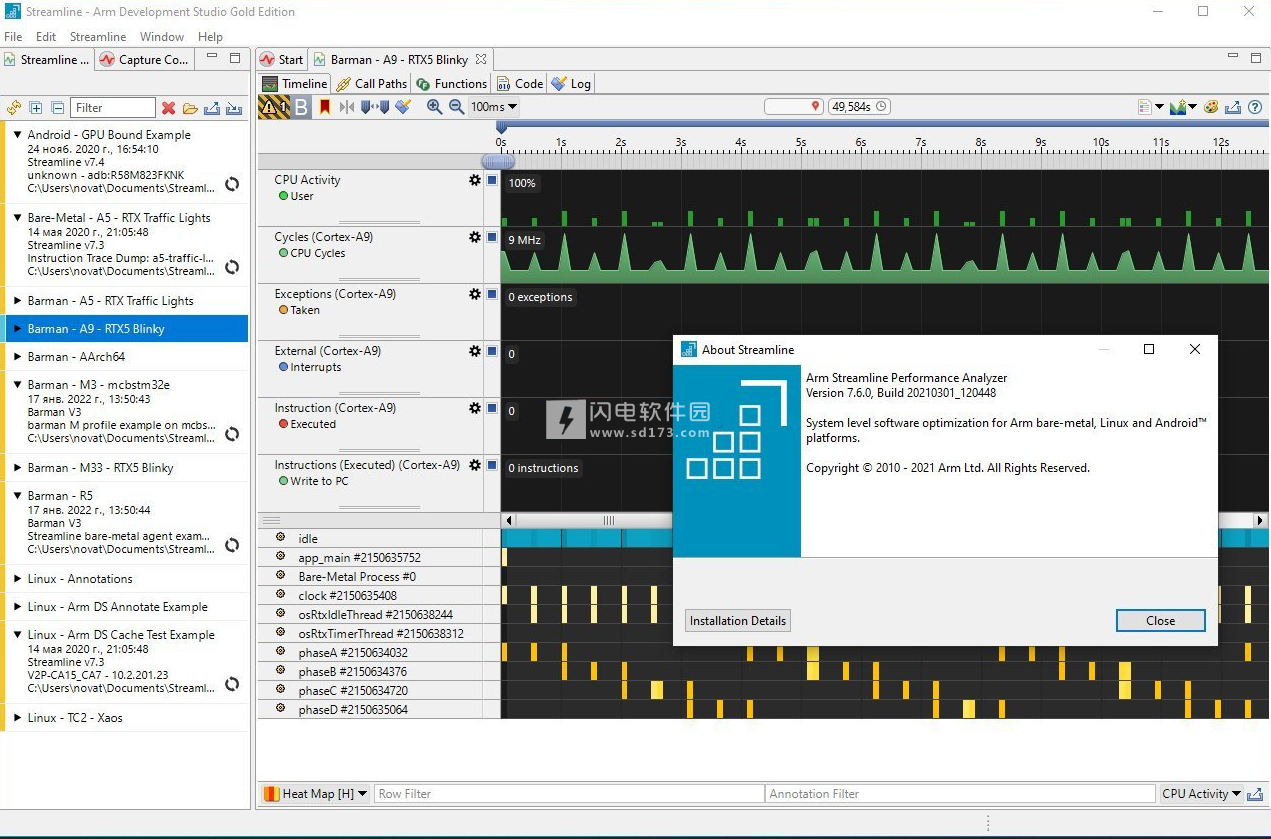Switch to the Code tab
Image resolution: width=1271 pixels, height=839 pixels.
click(x=520, y=84)
